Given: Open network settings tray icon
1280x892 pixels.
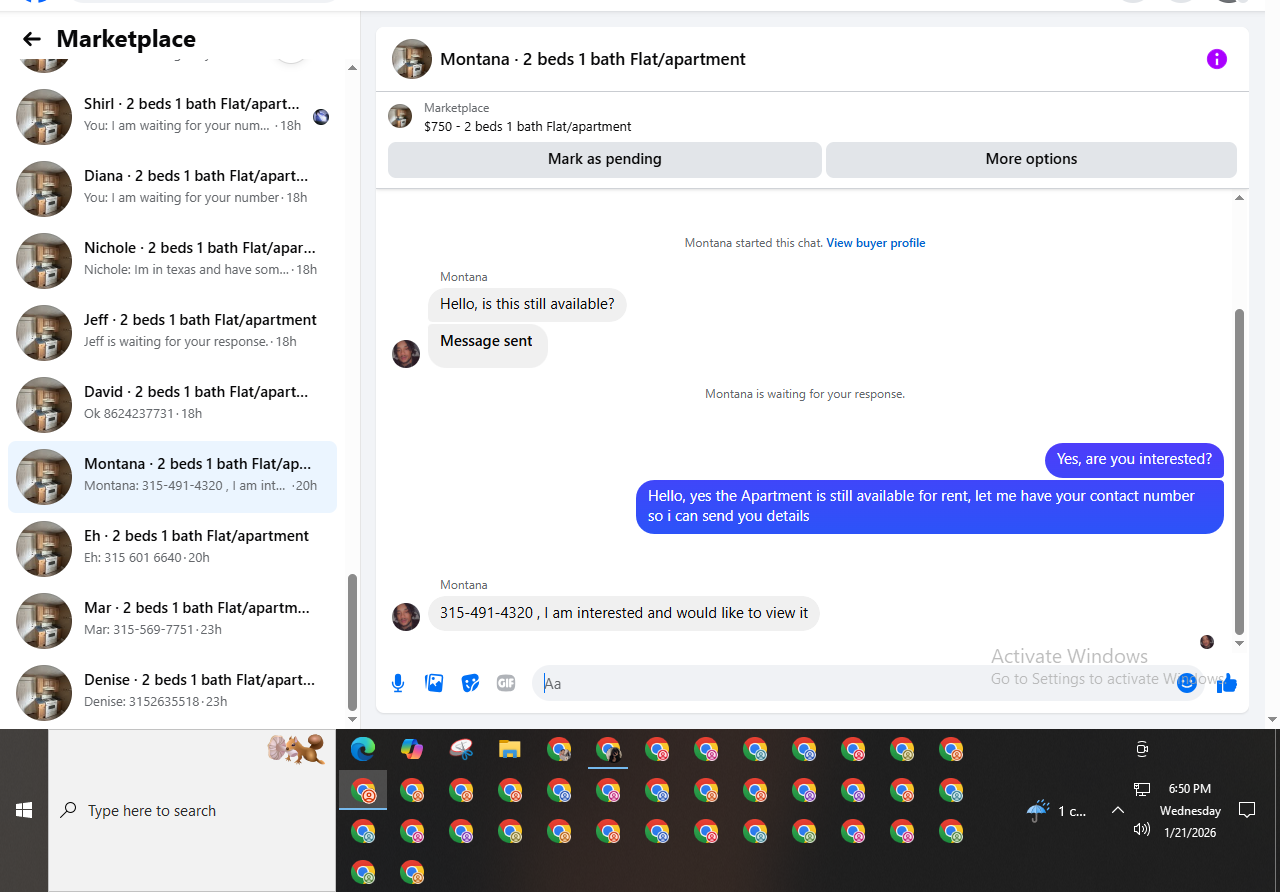Looking at the screenshot, I should click(1142, 789).
